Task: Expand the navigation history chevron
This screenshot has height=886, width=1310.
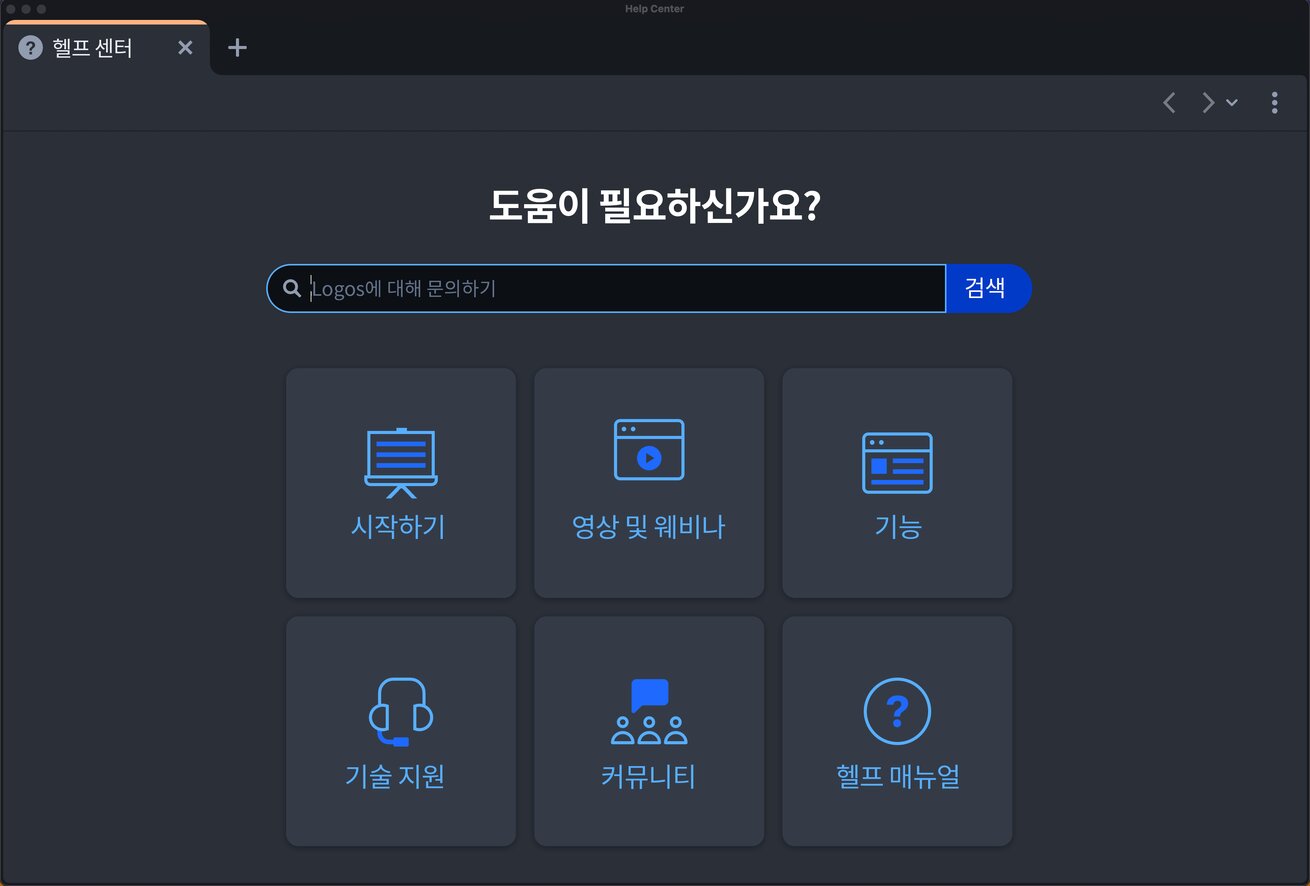Action: point(1231,102)
